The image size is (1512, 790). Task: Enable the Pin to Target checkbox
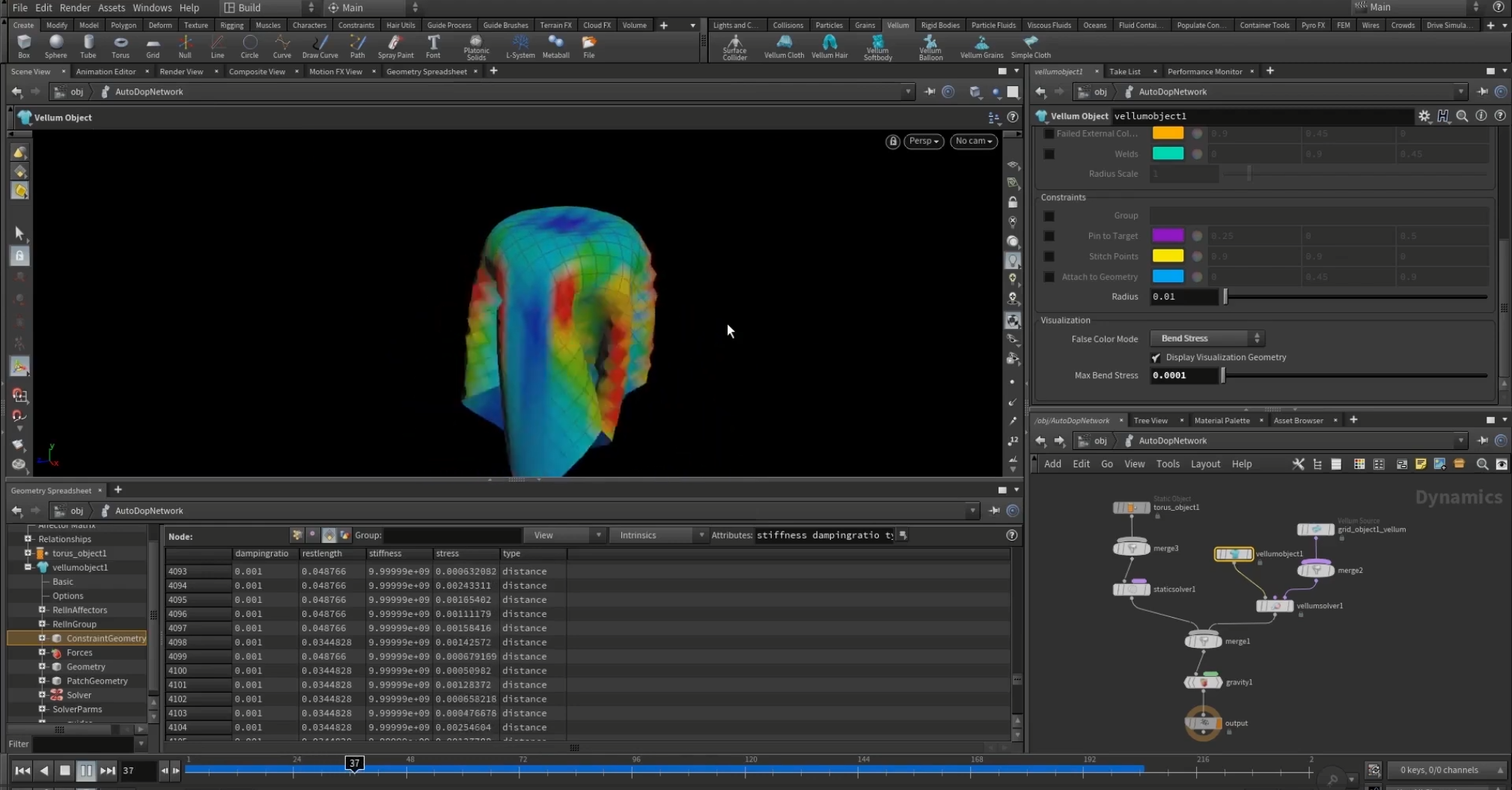[1049, 236]
